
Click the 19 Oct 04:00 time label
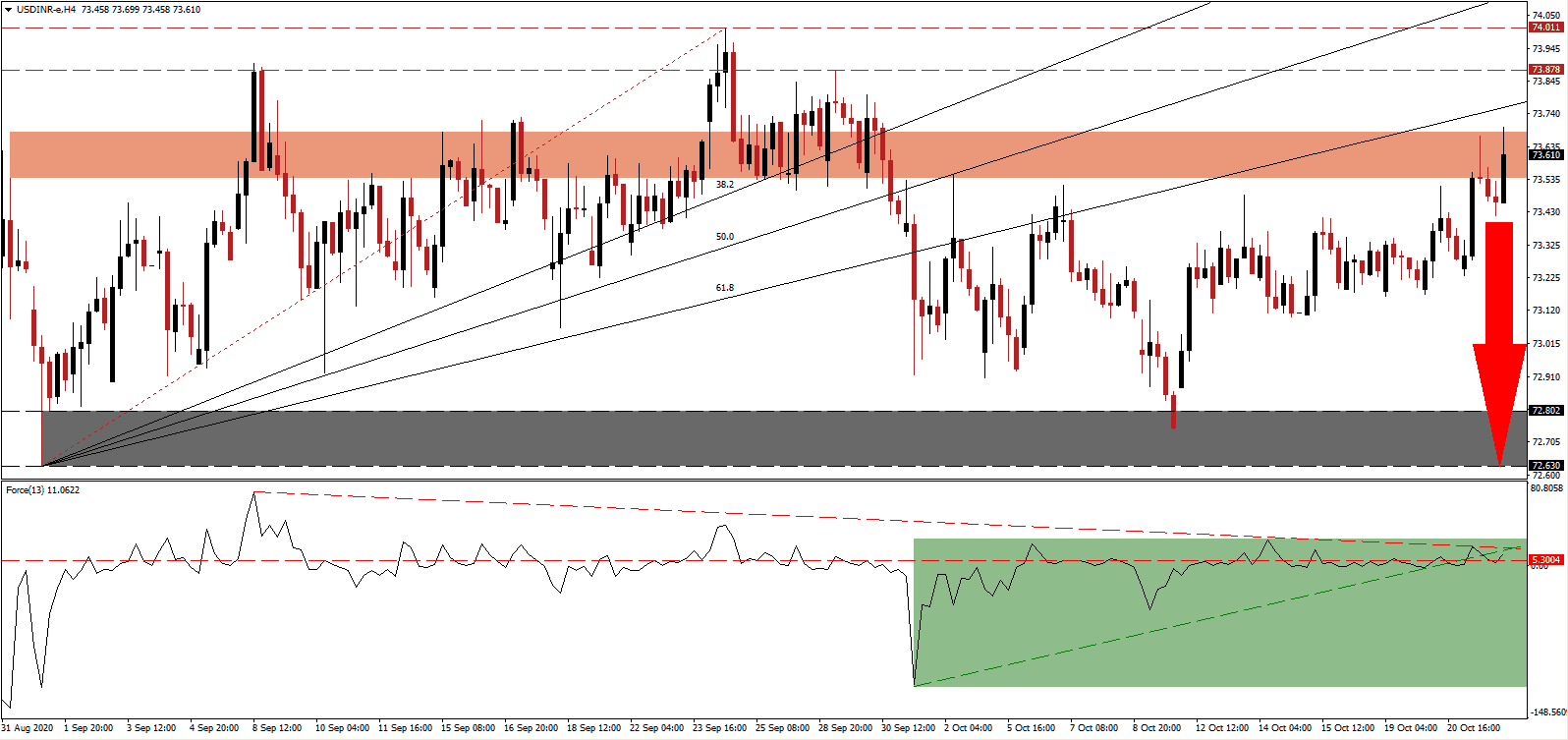(x=1411, y=728)
